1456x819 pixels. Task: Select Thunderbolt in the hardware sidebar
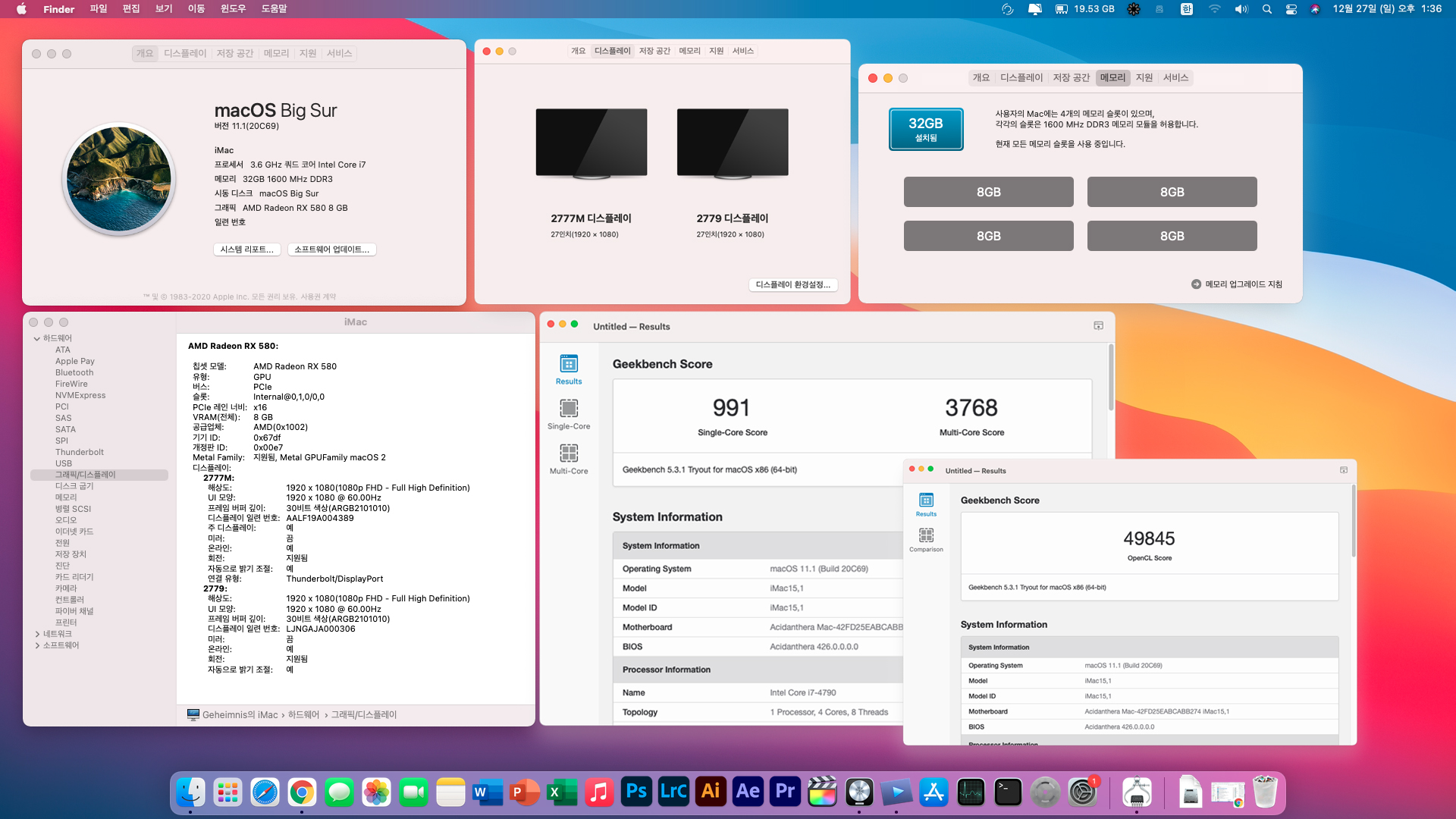coord(80,452)
